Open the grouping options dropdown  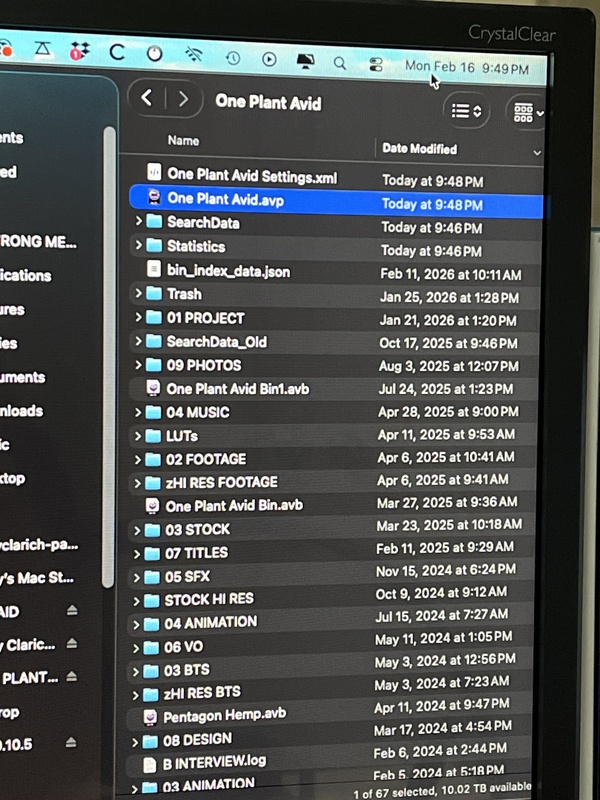coord(528,113)
